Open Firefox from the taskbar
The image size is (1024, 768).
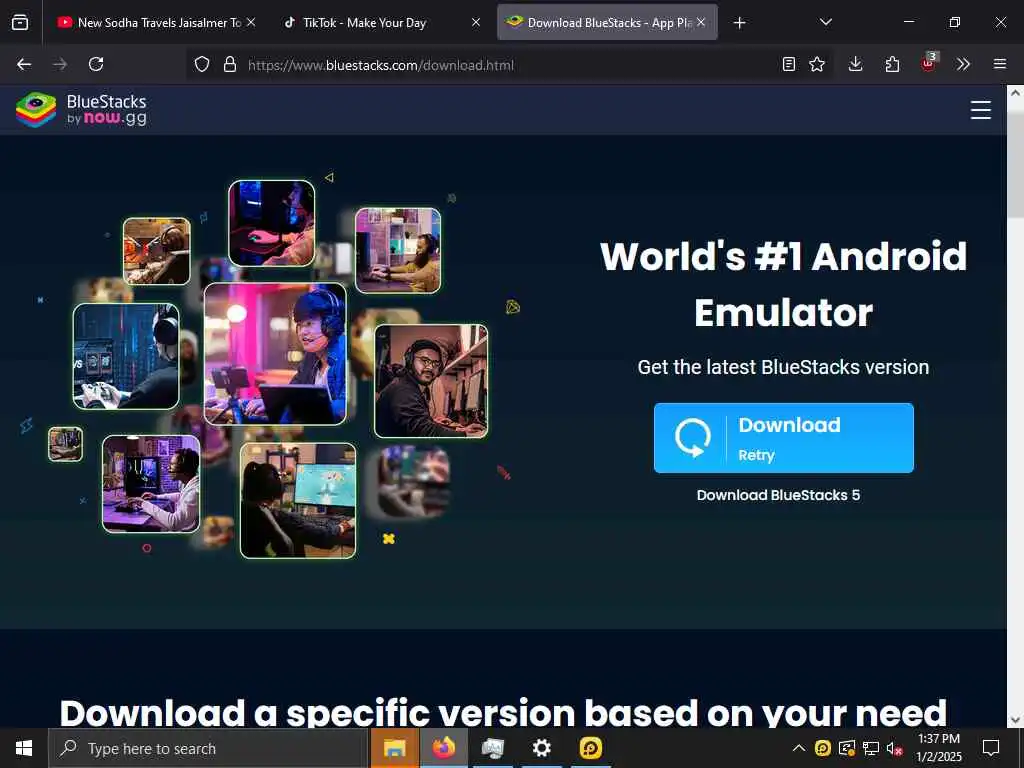[443, 748]
